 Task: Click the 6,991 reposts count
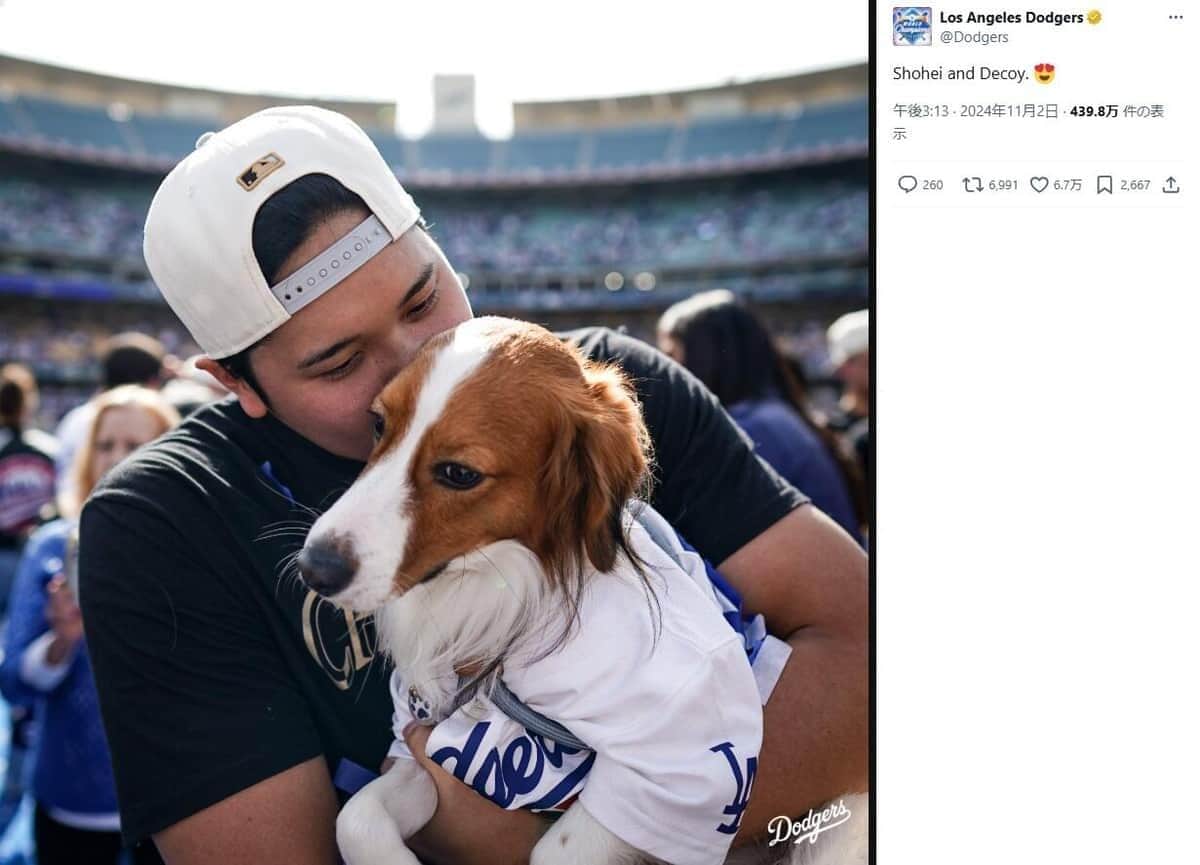coord(1003,185)
